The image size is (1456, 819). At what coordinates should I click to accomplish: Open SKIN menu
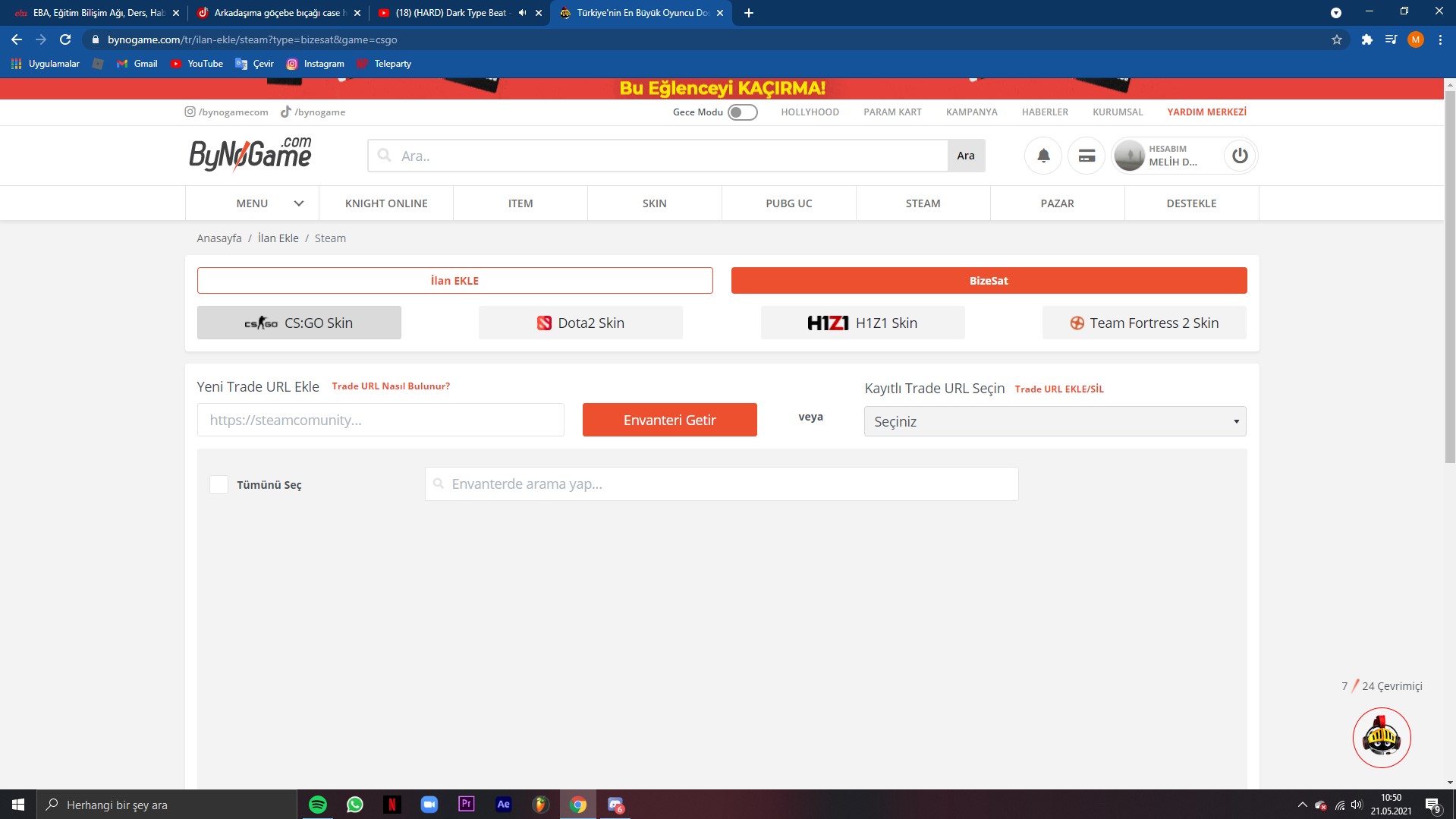655,203
